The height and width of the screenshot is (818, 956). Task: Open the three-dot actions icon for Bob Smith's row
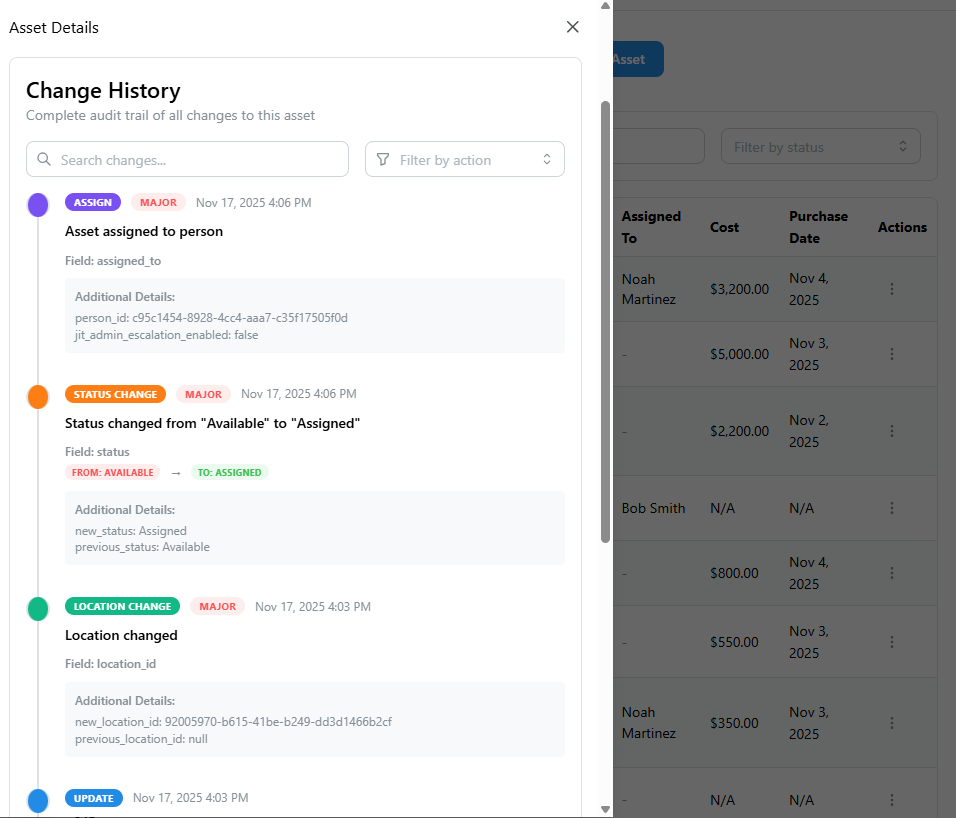(x=891, y=507)
